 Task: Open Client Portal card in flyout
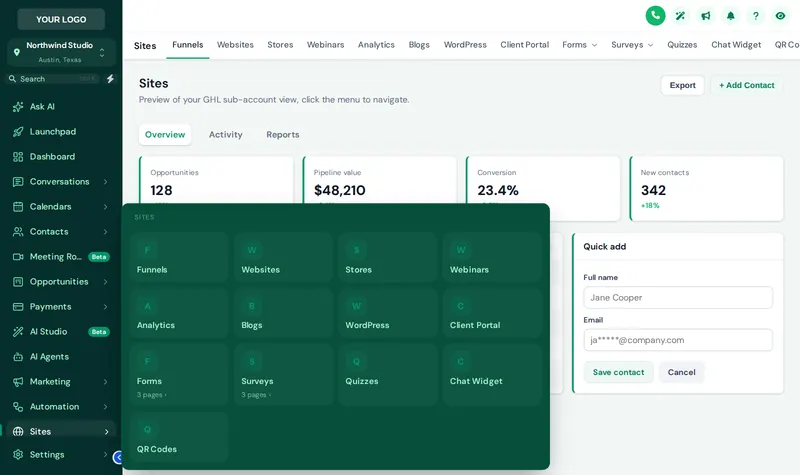pos(492,313)
